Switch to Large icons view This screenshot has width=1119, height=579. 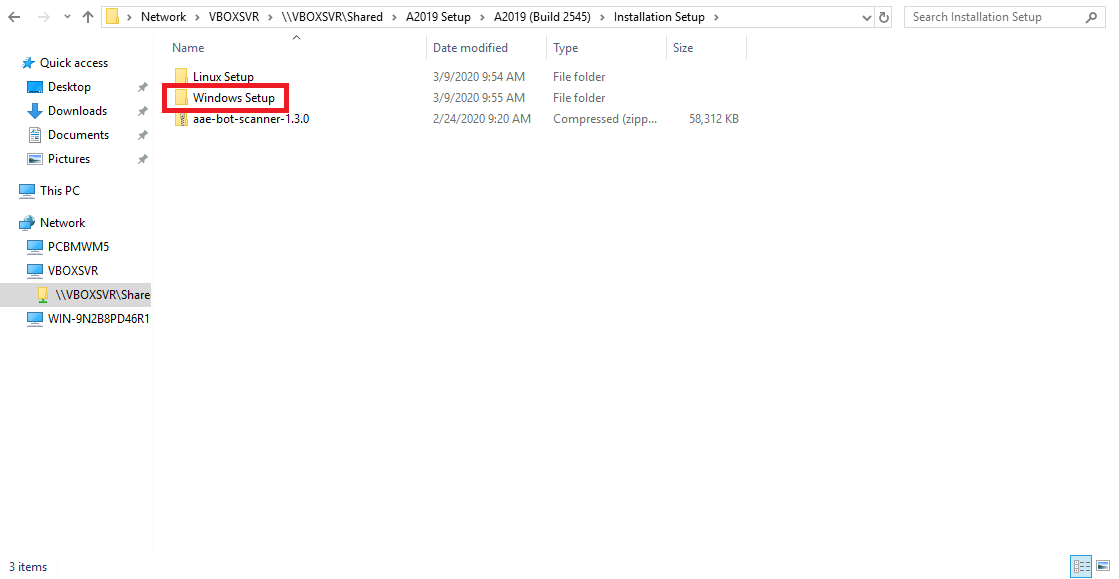1100,566
